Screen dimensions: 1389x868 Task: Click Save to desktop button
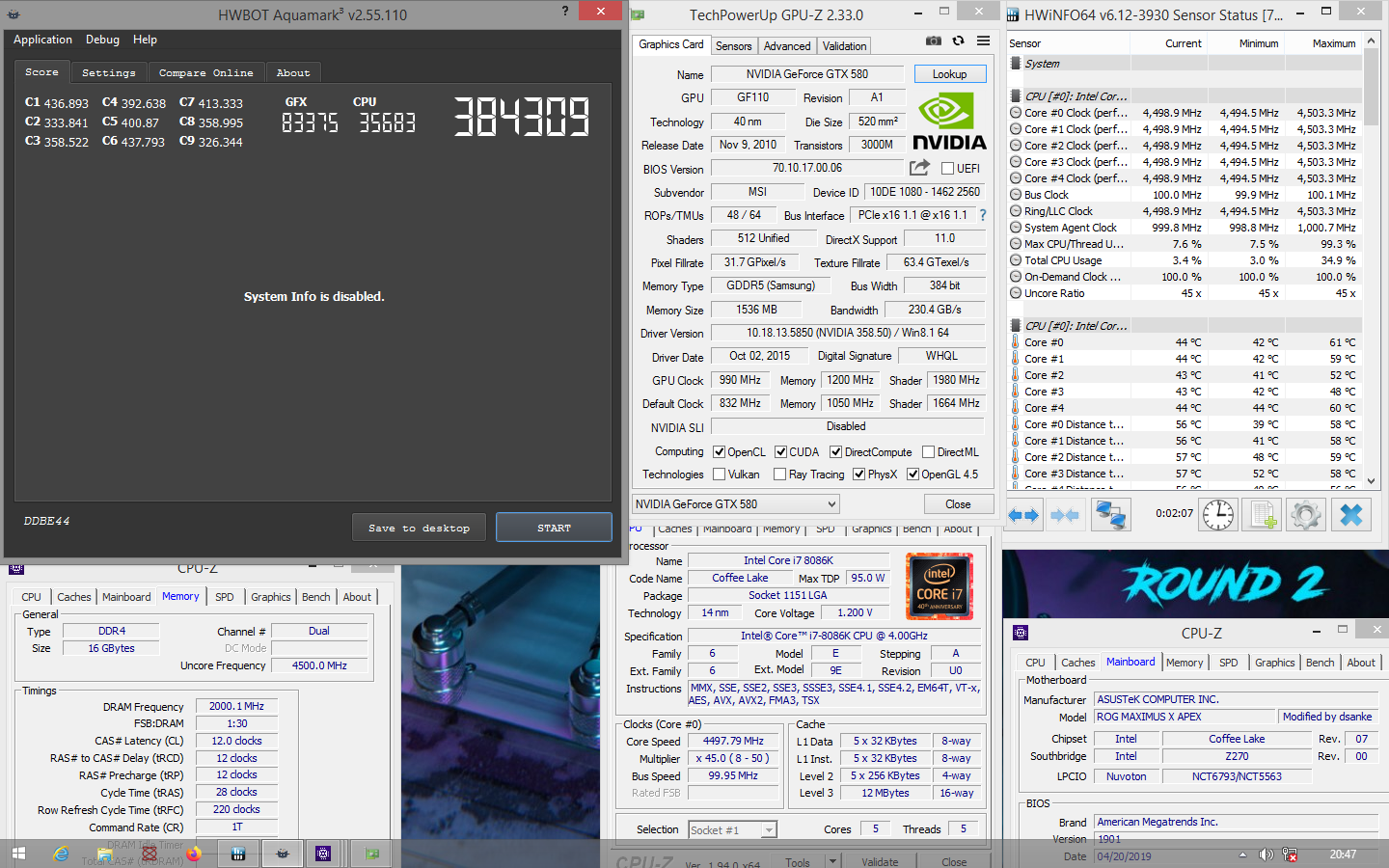click(x=419, y=528)
